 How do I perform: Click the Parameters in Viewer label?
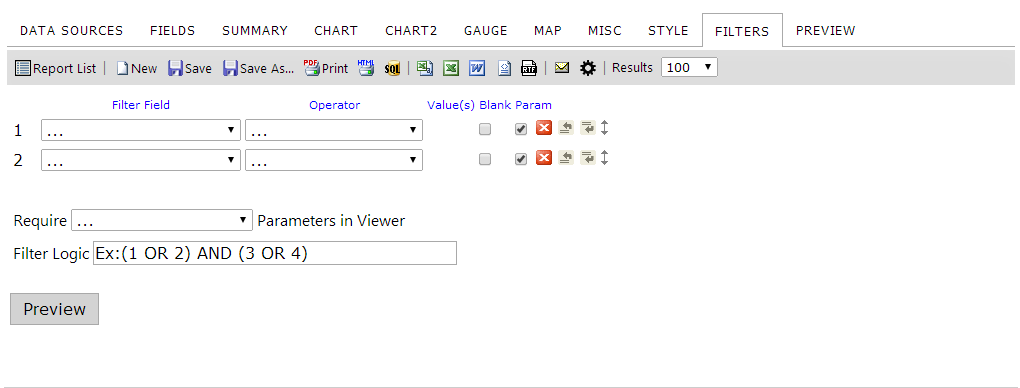(331, 221)
